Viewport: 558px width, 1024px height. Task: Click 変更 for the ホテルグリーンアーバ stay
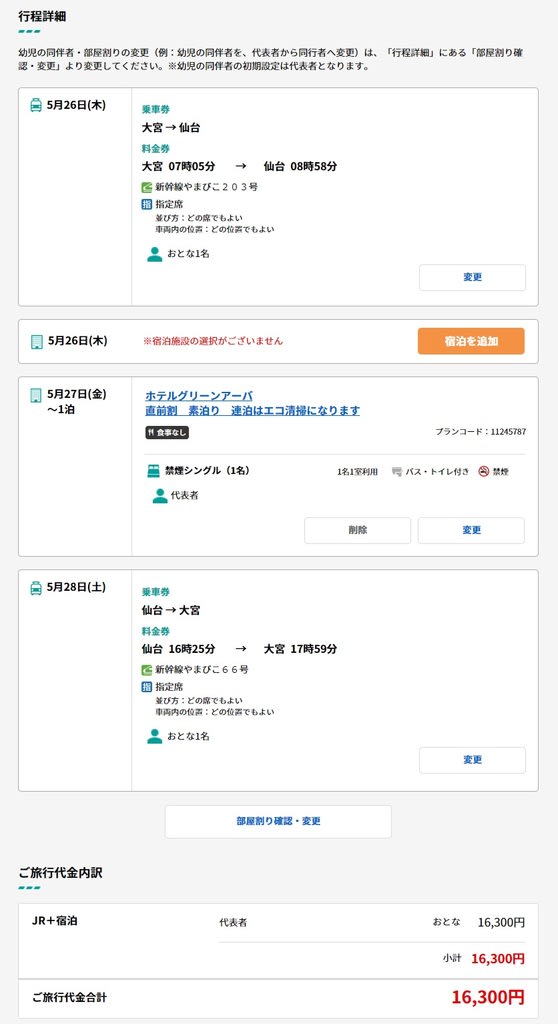471,530
